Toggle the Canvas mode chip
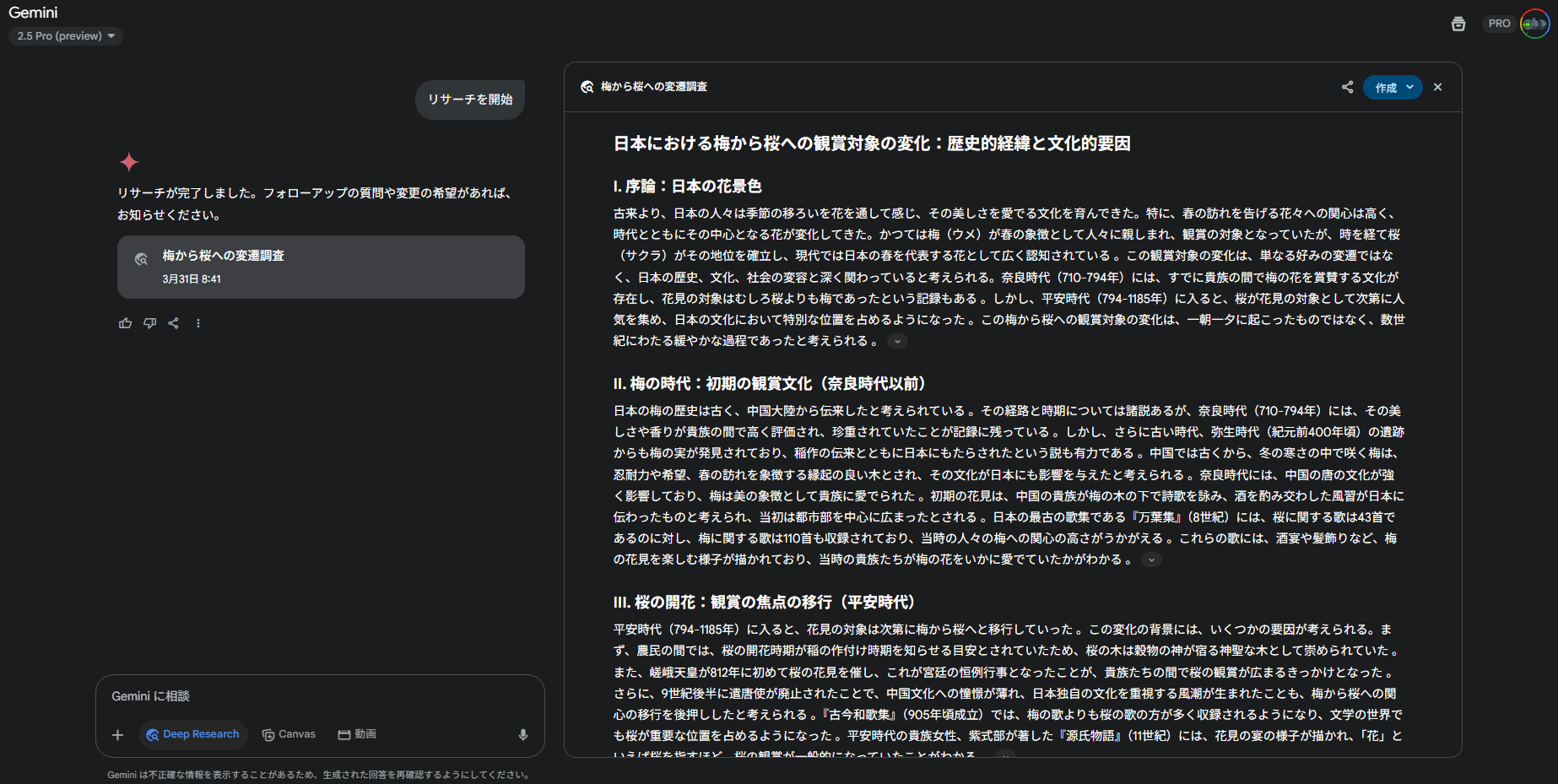This screenshot has height=784, width=1558. pyautogui.click(x=289, y=735)
